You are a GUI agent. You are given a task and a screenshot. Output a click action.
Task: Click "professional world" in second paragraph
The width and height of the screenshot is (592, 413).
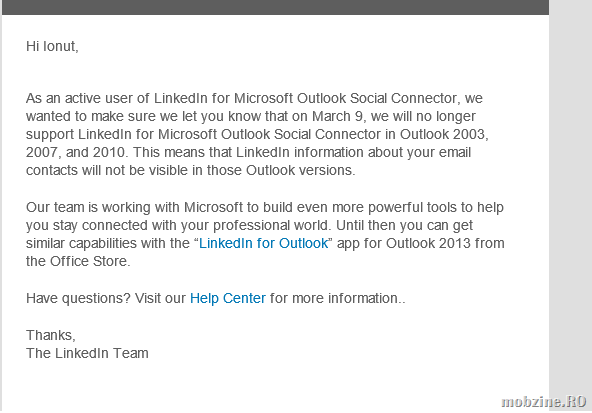[272, 225]
